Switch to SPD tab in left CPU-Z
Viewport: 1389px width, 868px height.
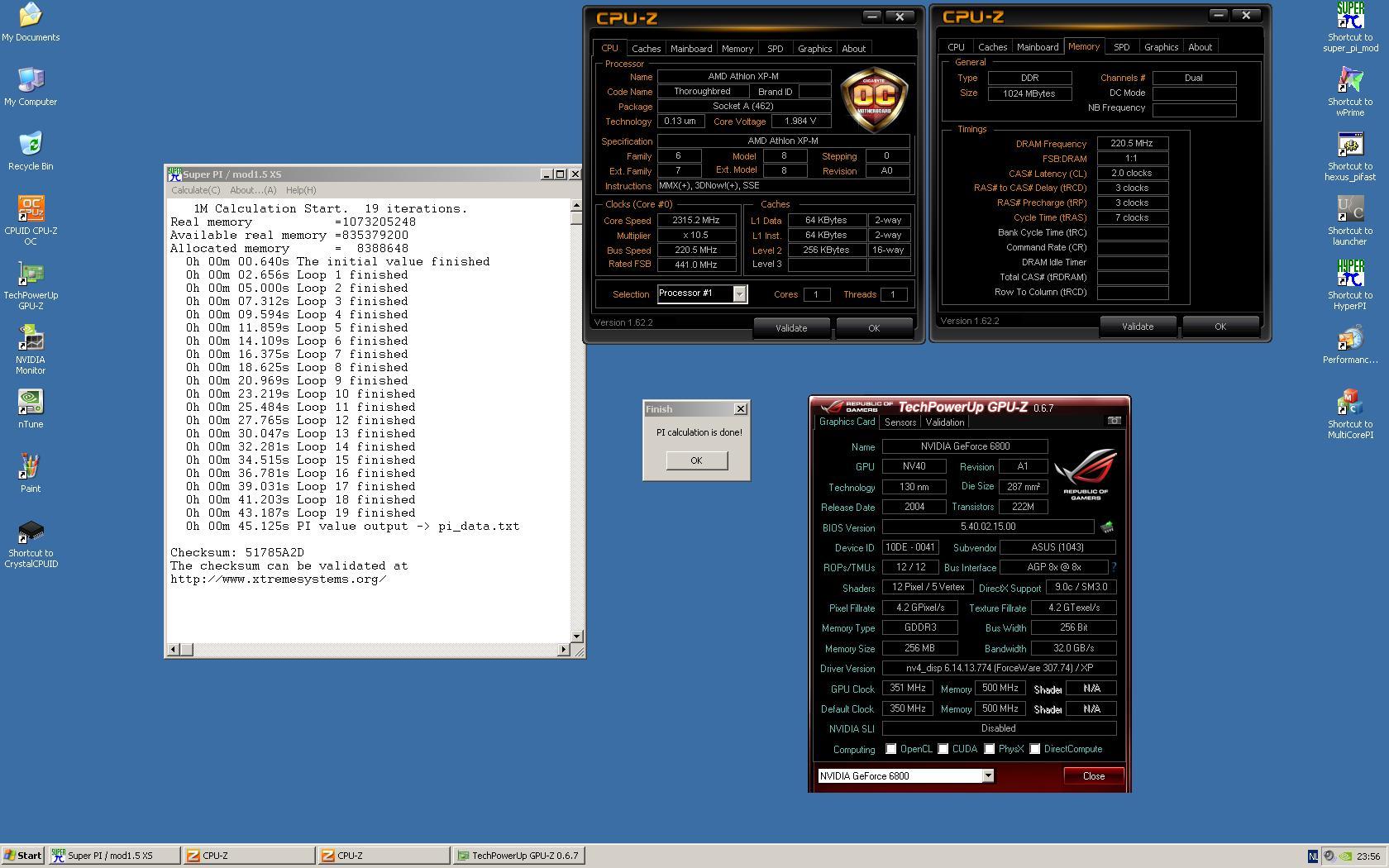pos(775,49)
